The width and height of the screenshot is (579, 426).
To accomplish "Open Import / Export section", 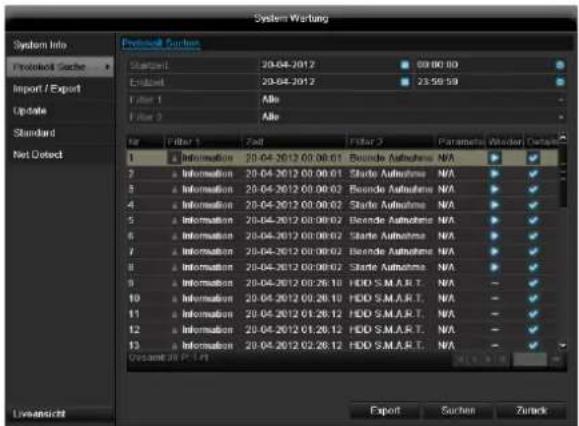I will click(x=47, y=89).
